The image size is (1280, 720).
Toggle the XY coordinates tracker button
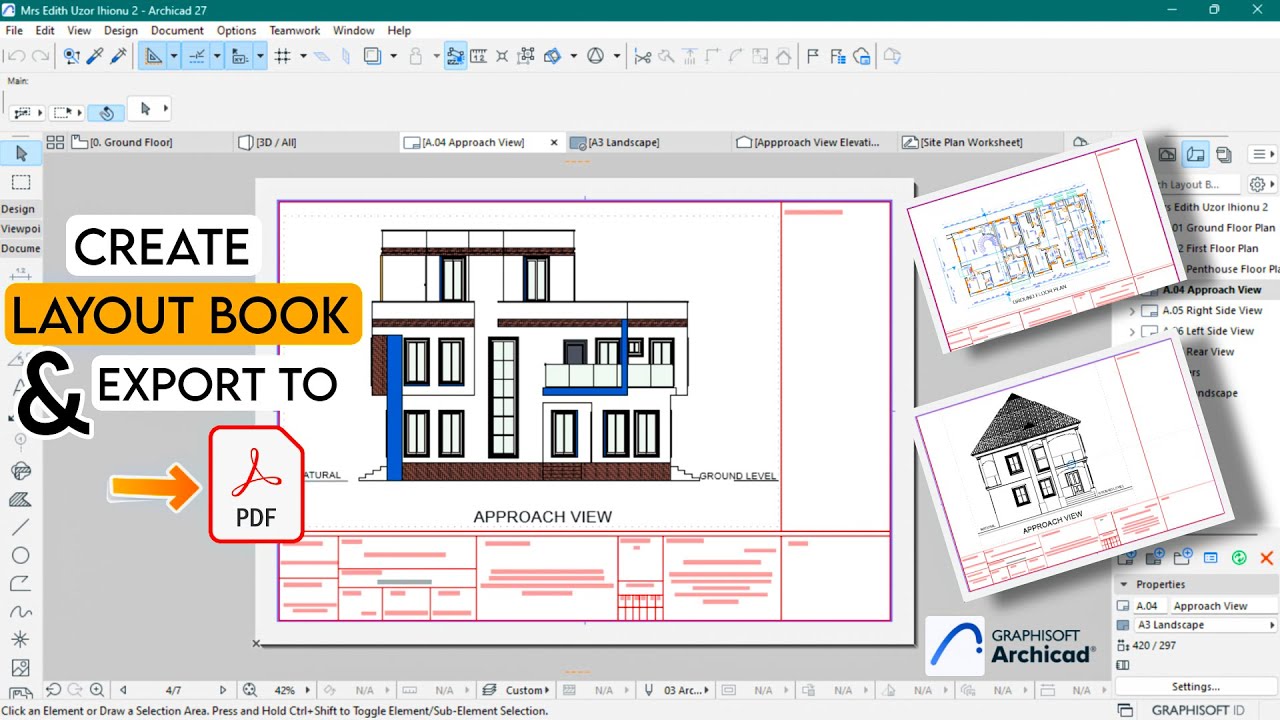coord(239,56)
